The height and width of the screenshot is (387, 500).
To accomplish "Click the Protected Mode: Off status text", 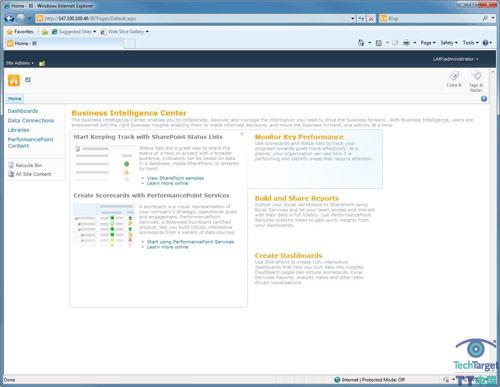I will tap(383, 380).
